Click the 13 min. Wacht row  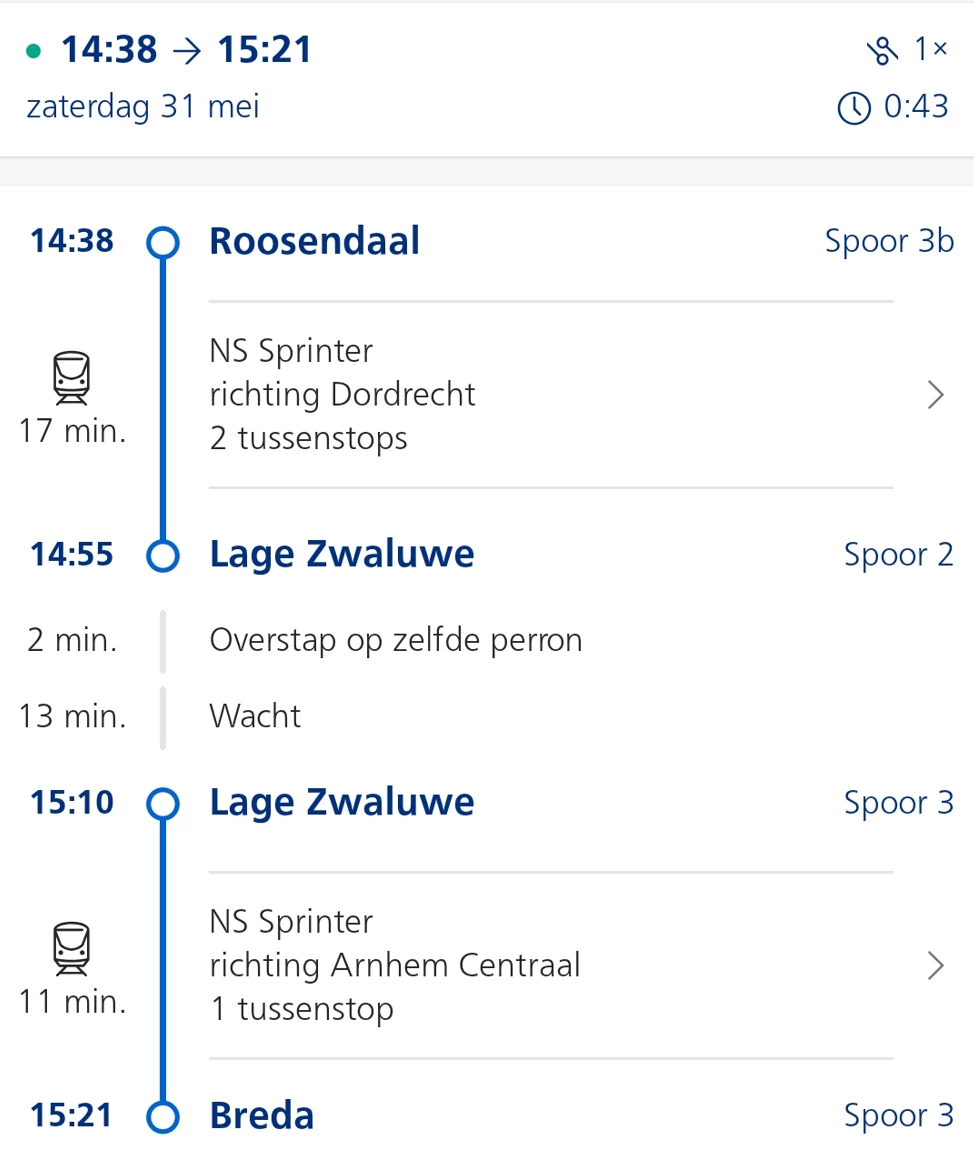click(x=255, y=716)
